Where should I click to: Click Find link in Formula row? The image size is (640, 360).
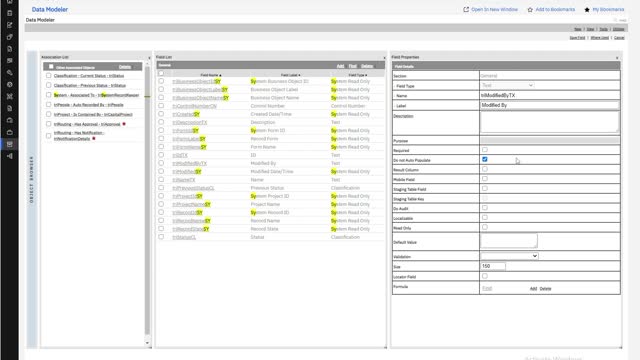[x=487, y=288]
